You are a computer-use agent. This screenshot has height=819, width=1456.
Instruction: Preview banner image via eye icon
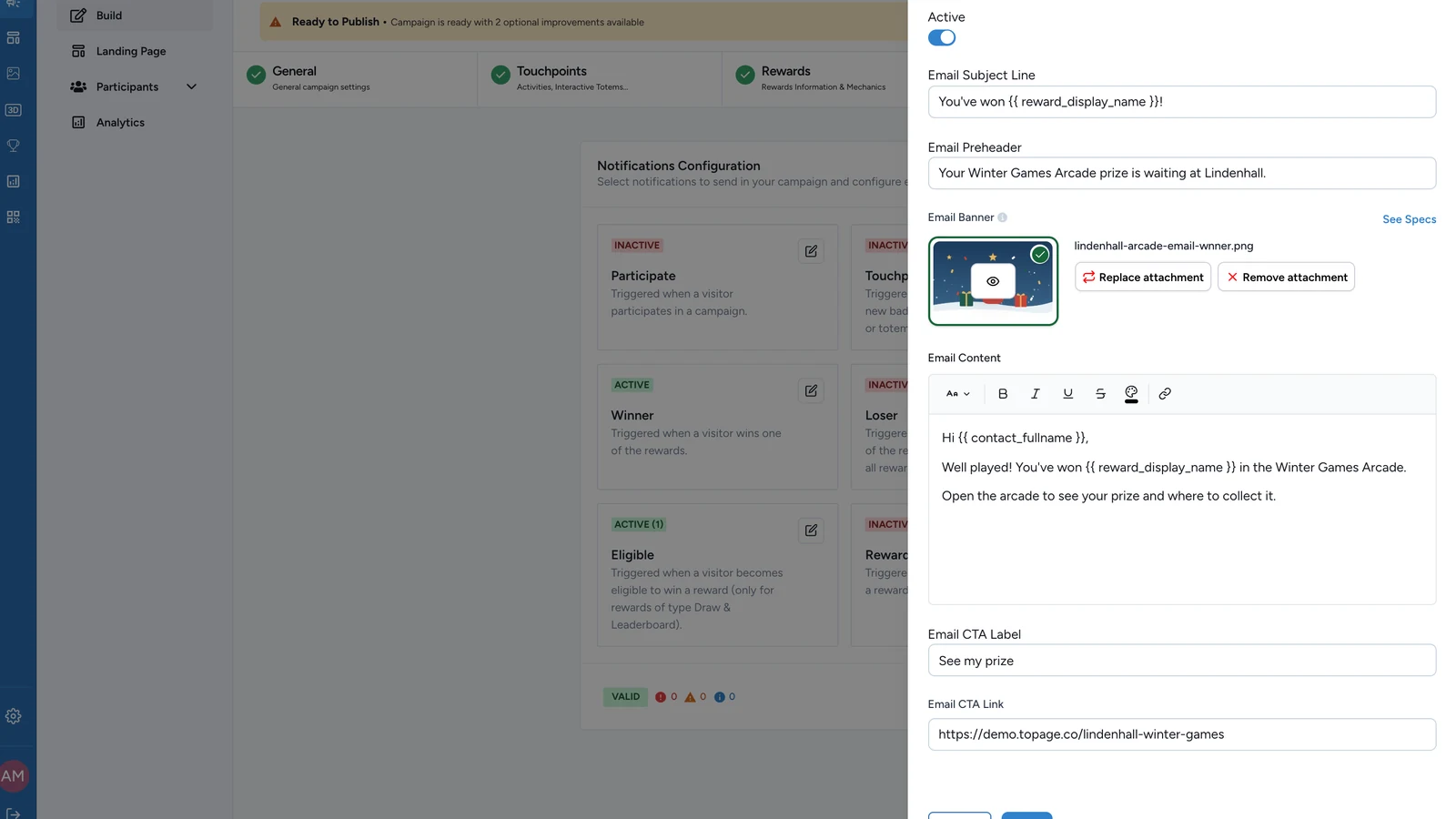pyautogui.click(x=993, y=281)
